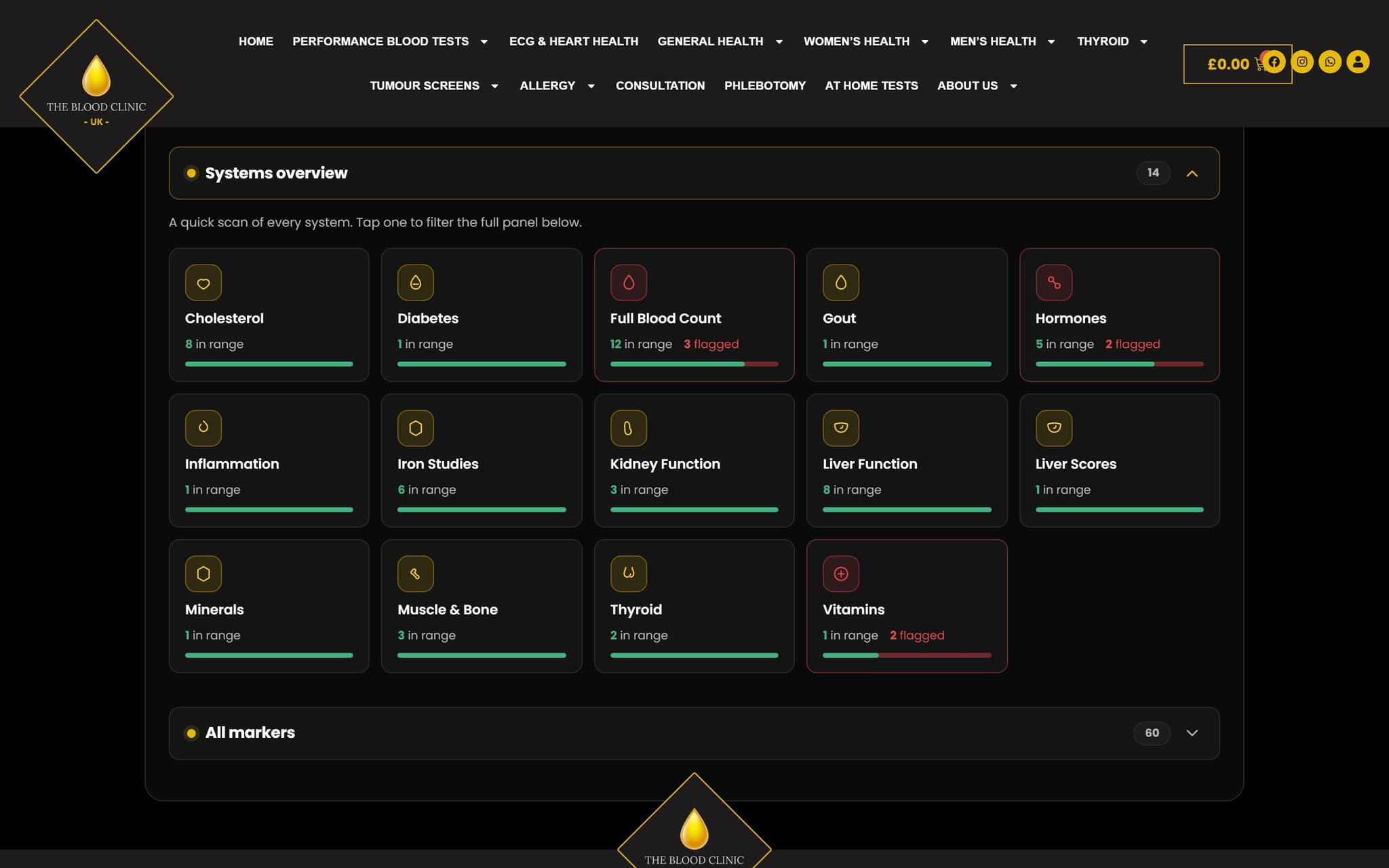This screenshot has height=868, width=1389.
Task: Open the WhatsApp contact icon
Action: point(1330,62)
